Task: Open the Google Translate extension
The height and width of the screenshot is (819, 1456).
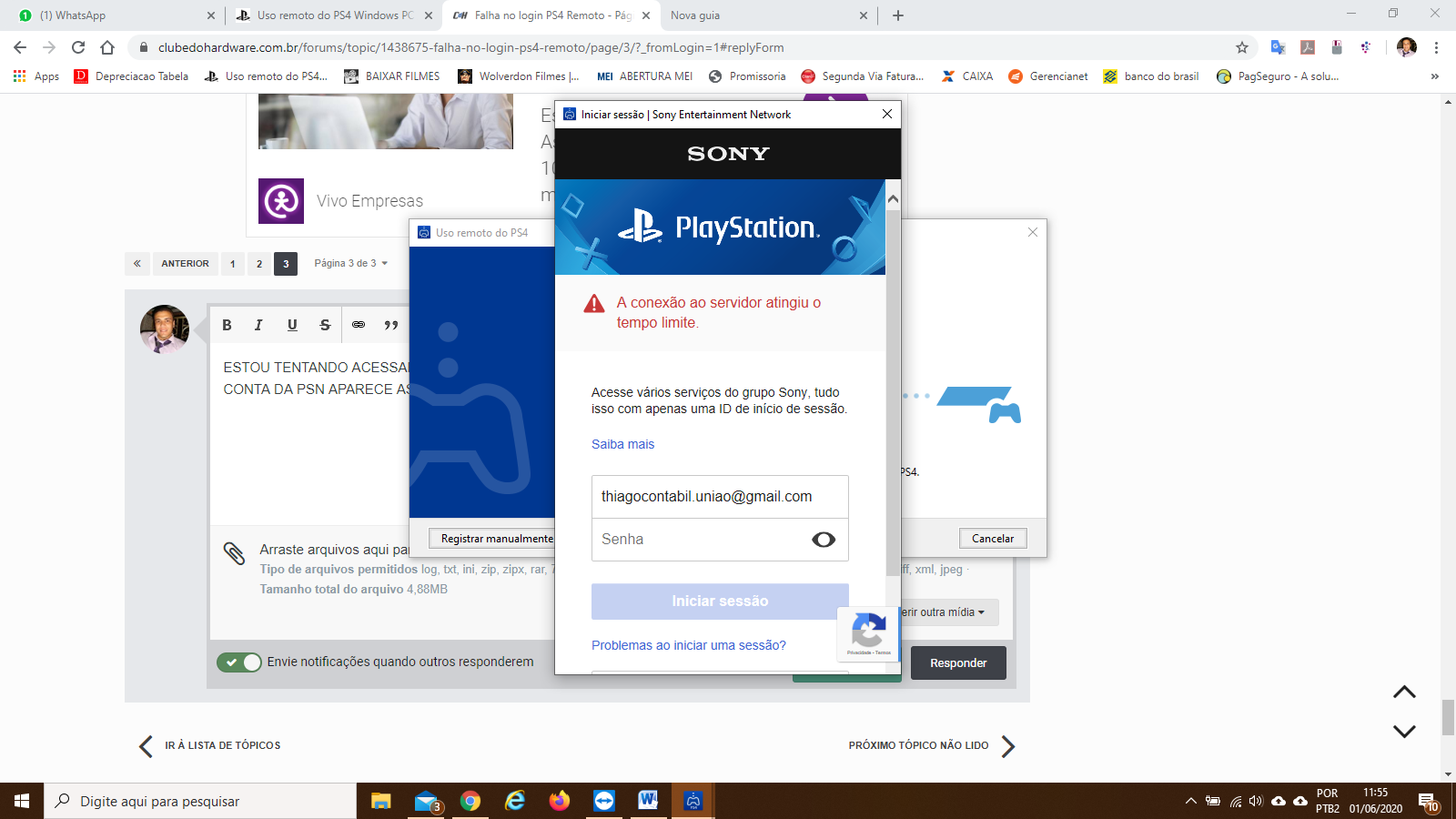Action: coord(1279,47)
